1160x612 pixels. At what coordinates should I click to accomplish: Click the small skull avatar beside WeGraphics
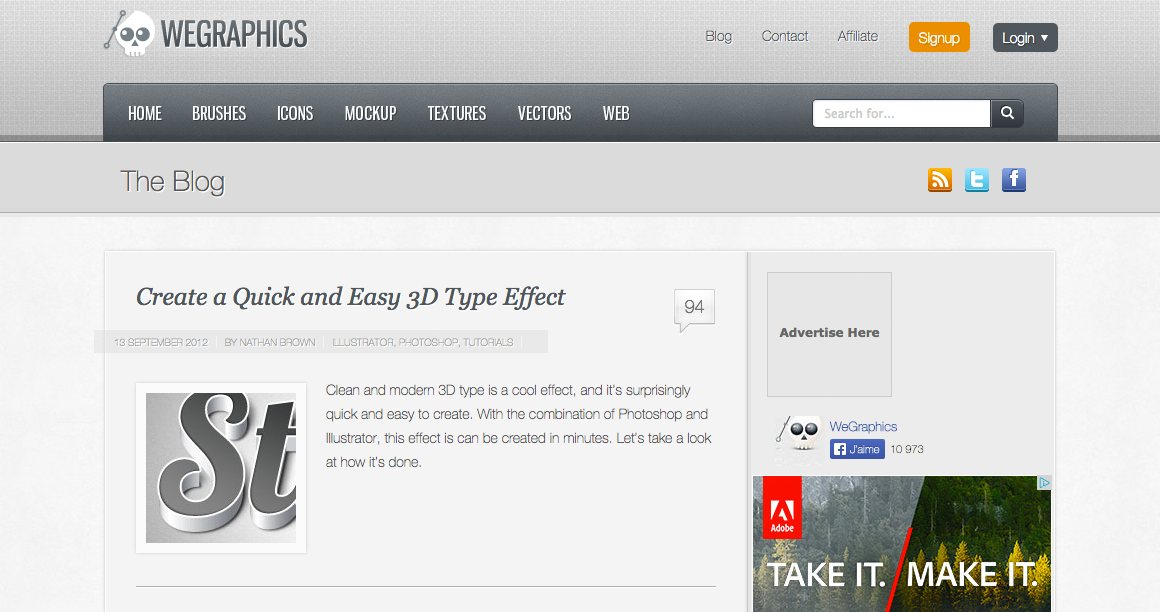798,432
